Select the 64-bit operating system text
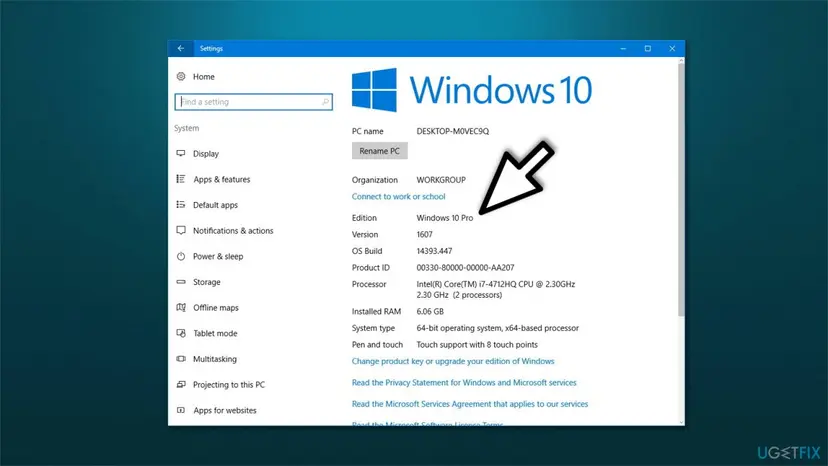 (x=497, y=328)
